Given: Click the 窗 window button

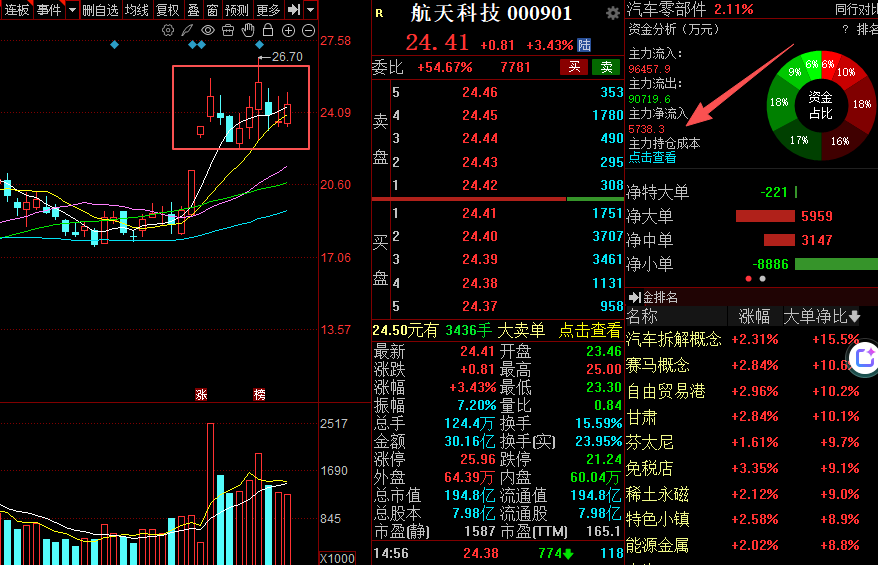Looking at the screenshot, I should point(212,10).
